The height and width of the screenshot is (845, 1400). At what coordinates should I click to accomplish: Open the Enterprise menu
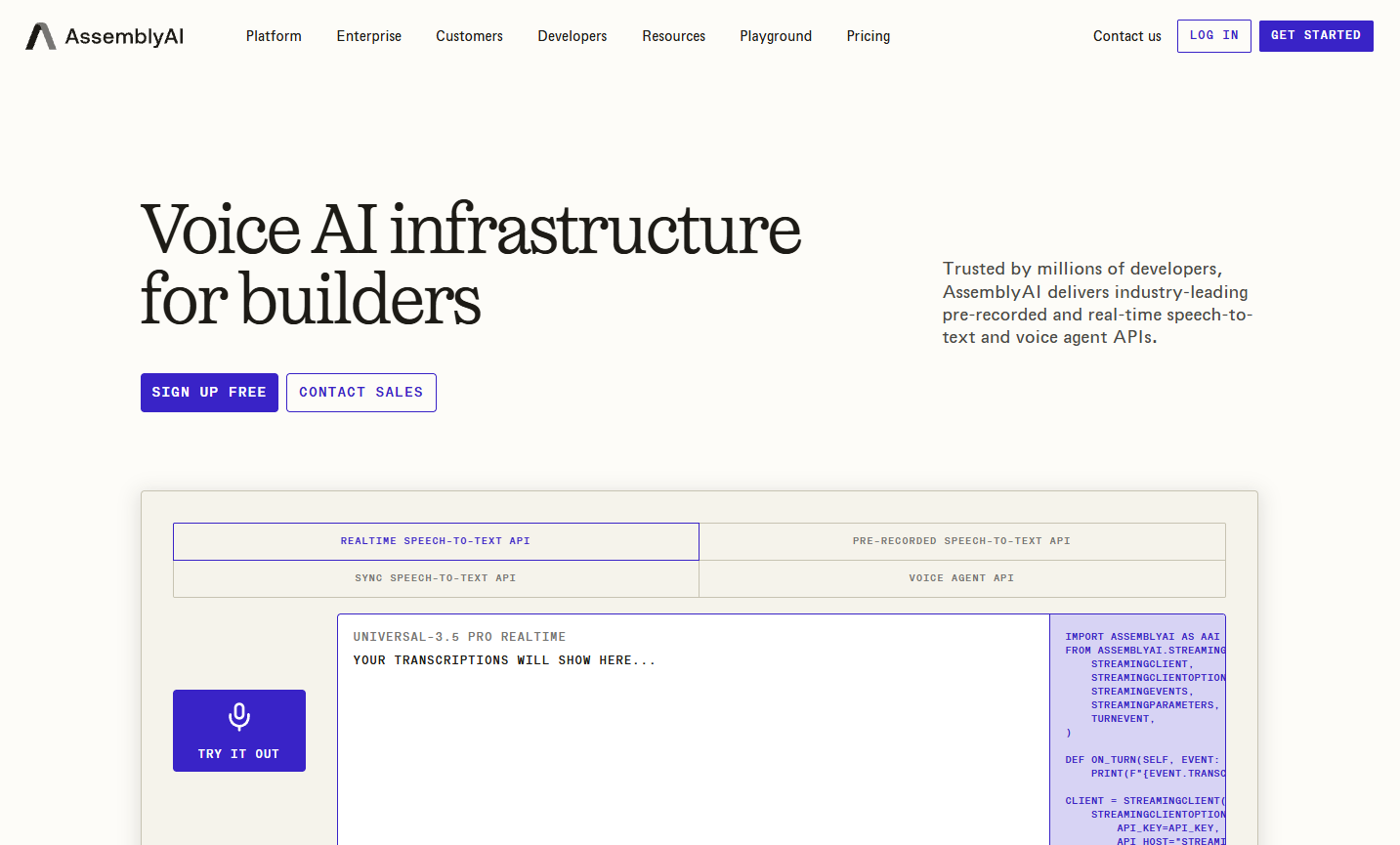(369, 36)
